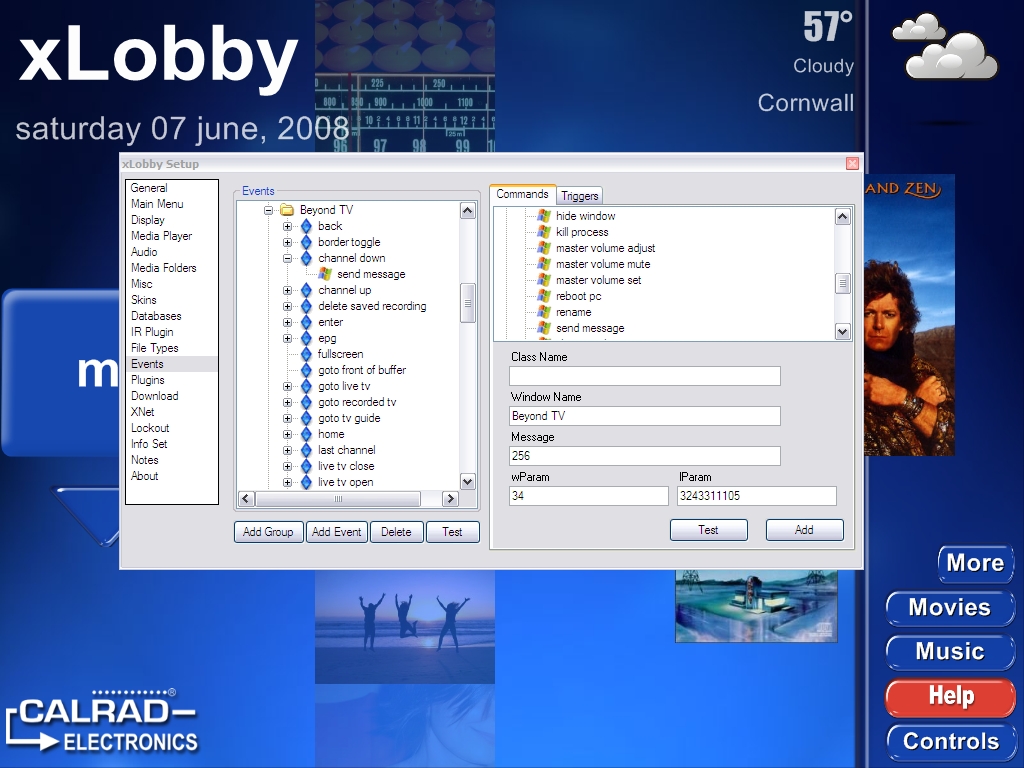This screenshot has height=768, width=1024.
Task: Click the diamond icon beside back event
Action: point(306,226)
